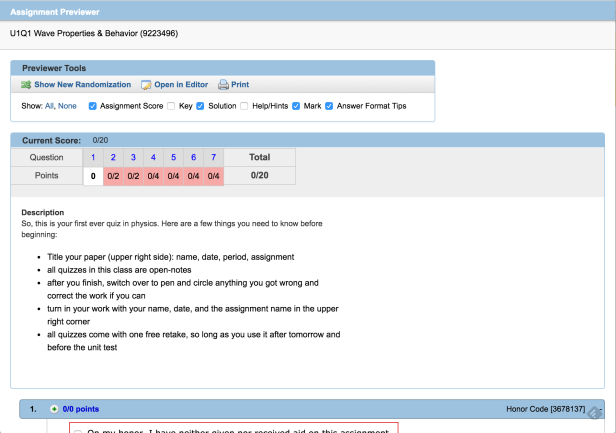
Task: Hide all options via None link
Action: point(67,105)
